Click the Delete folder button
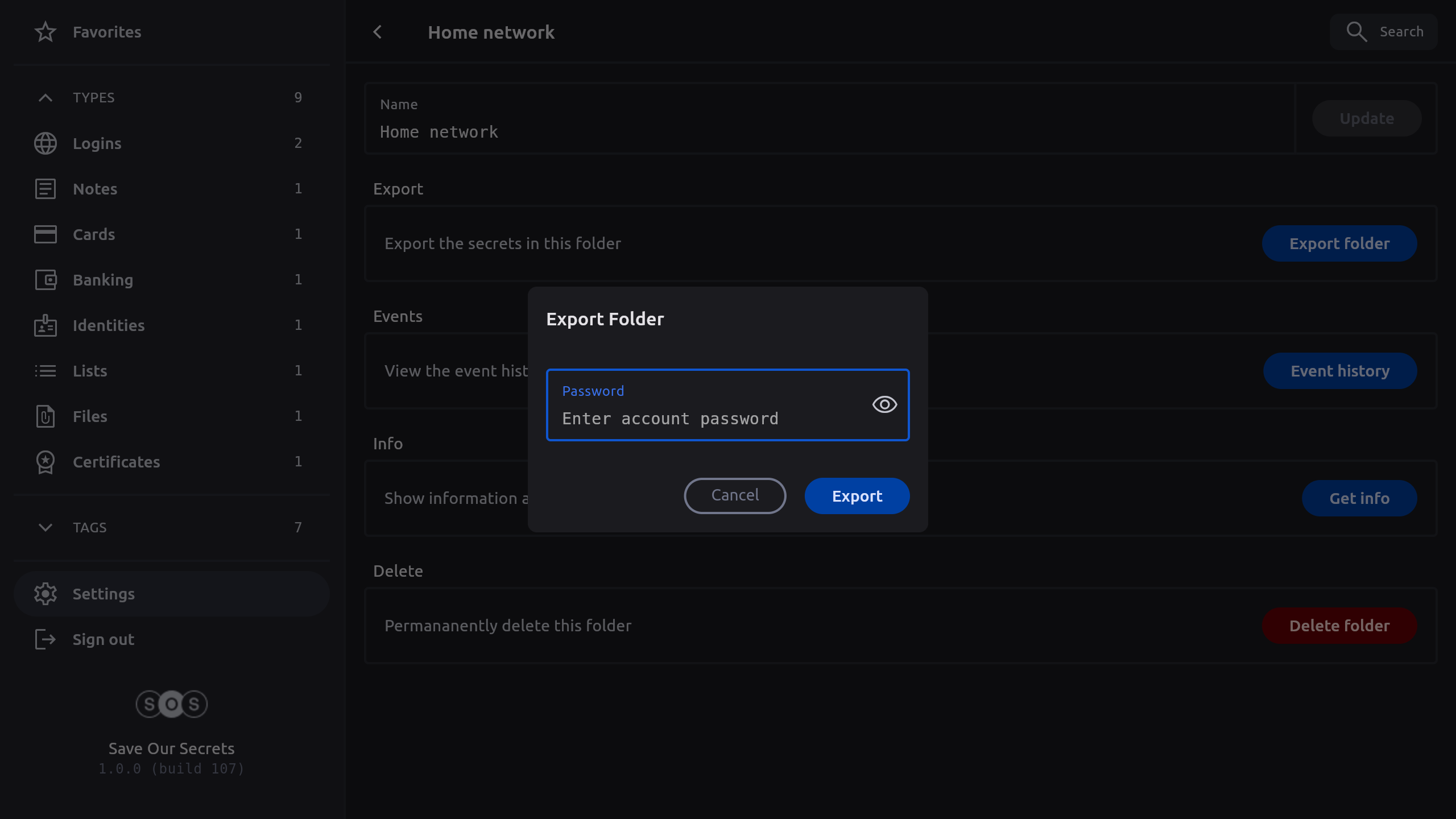Viewport: 1456px width, 819px height. point(1339,626)
